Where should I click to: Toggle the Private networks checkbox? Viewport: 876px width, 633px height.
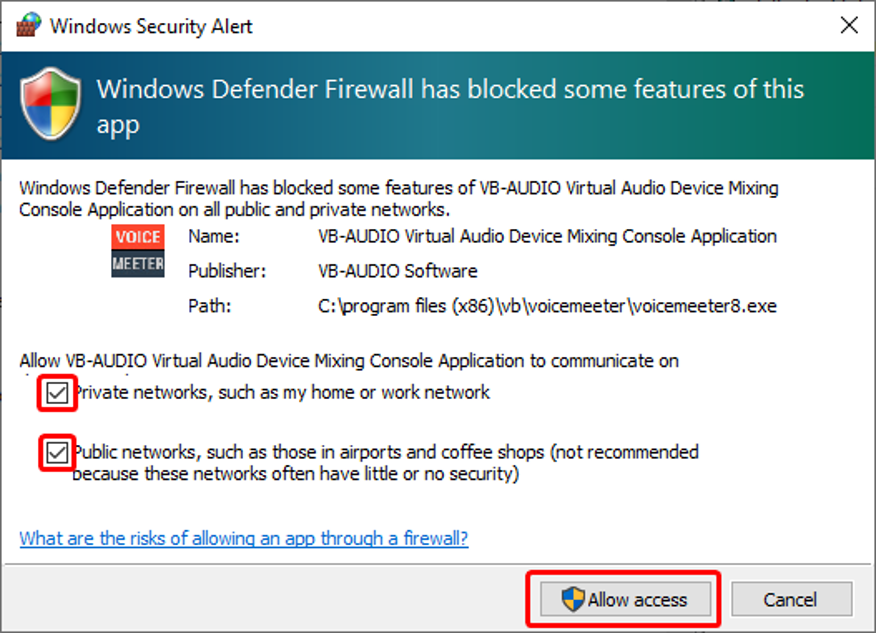(57, 393)
